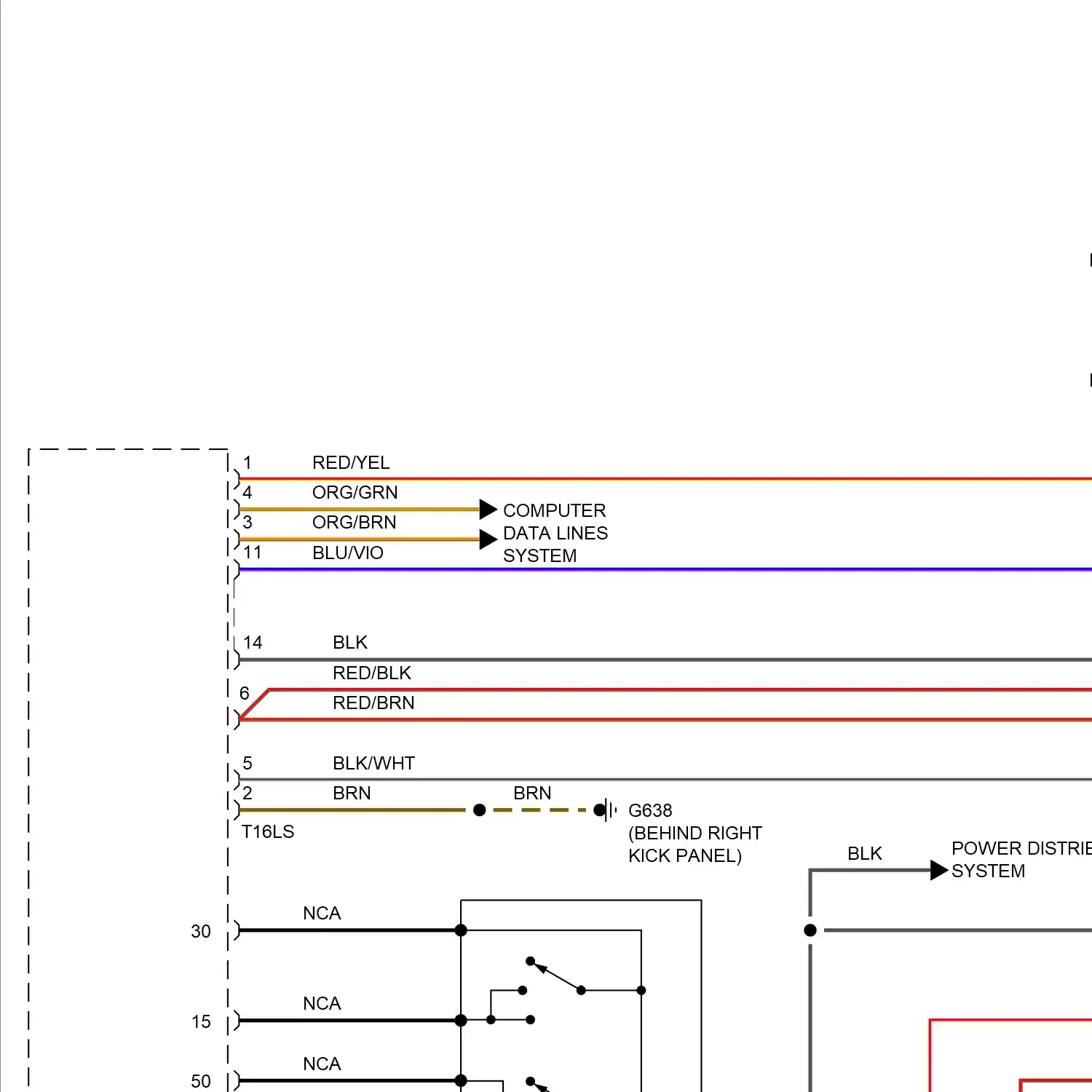Select terminal number 30

coord(201,932)
